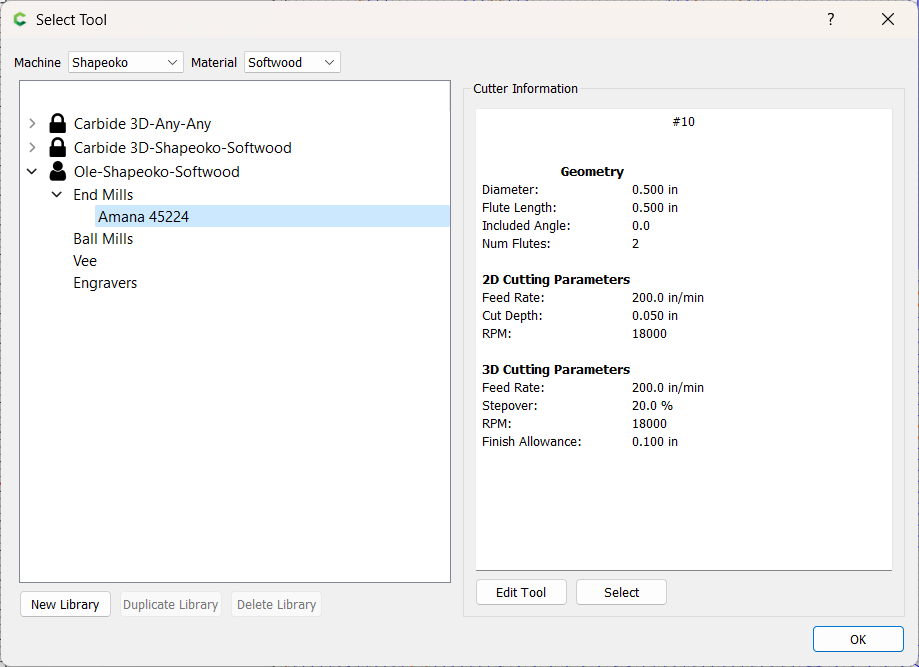
Task: Collapse the Ole-Shapeoko-Softwood library
Action: pyautogui.click(x=32, y=172)
